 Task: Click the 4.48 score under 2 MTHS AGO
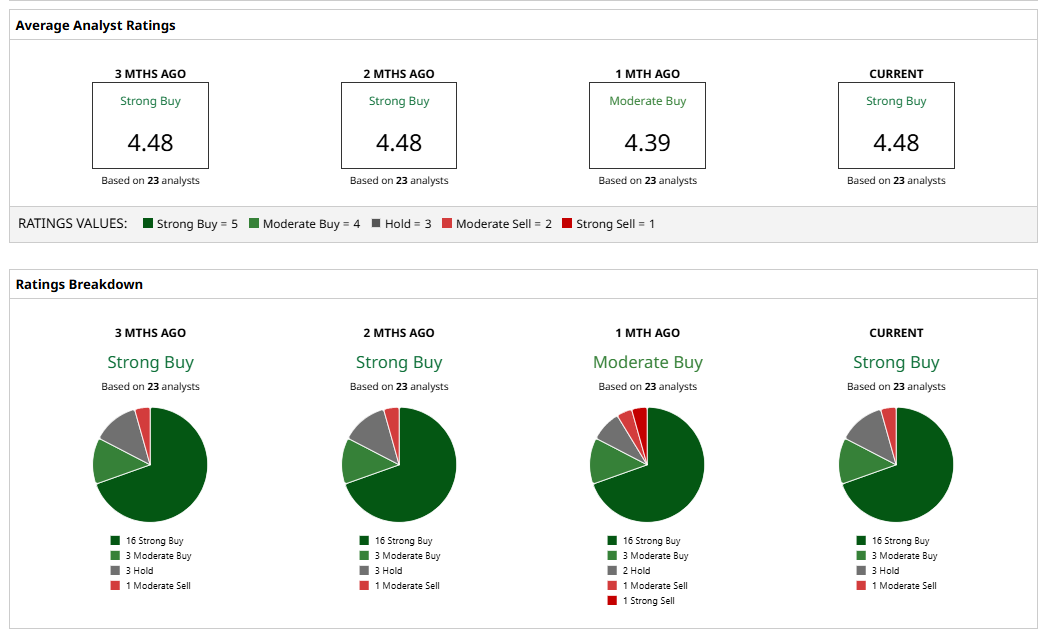[x=399, y=142]
